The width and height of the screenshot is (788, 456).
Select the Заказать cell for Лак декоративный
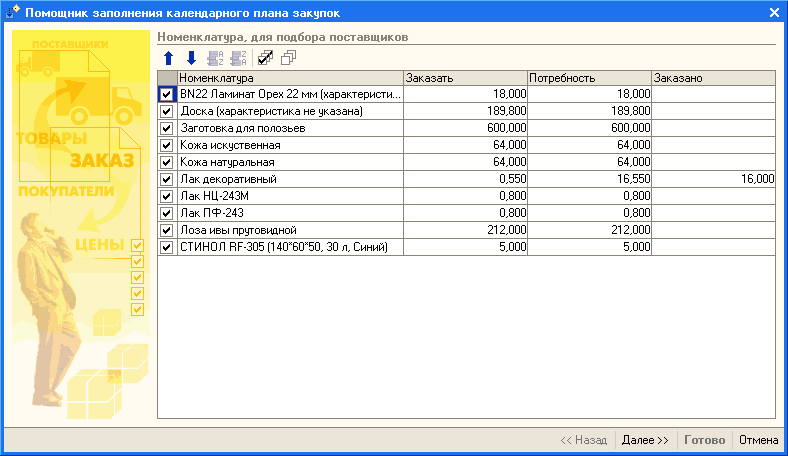click(x=465, y=179)
